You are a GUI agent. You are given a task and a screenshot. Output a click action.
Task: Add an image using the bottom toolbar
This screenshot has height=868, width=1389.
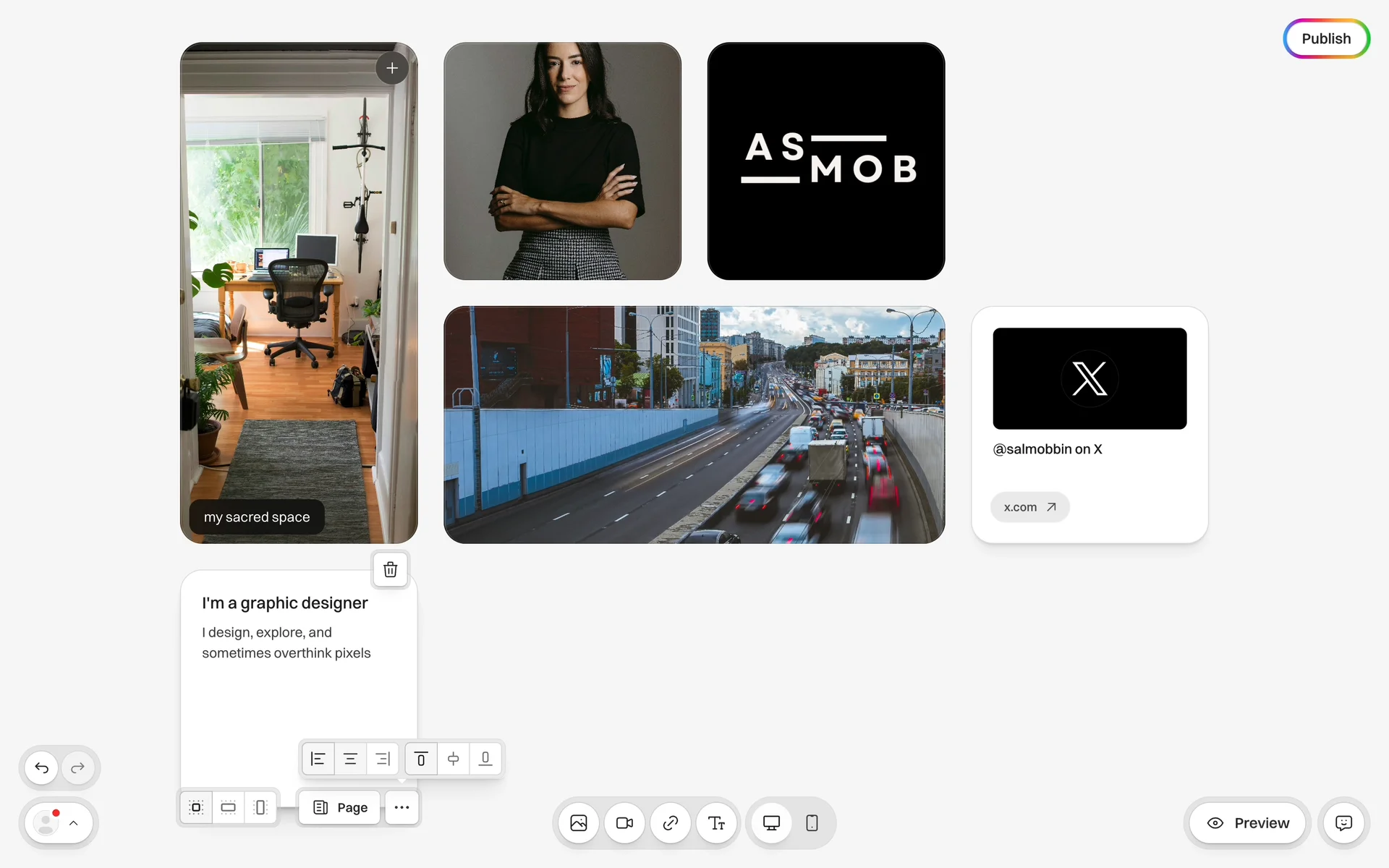pos(579,823)
